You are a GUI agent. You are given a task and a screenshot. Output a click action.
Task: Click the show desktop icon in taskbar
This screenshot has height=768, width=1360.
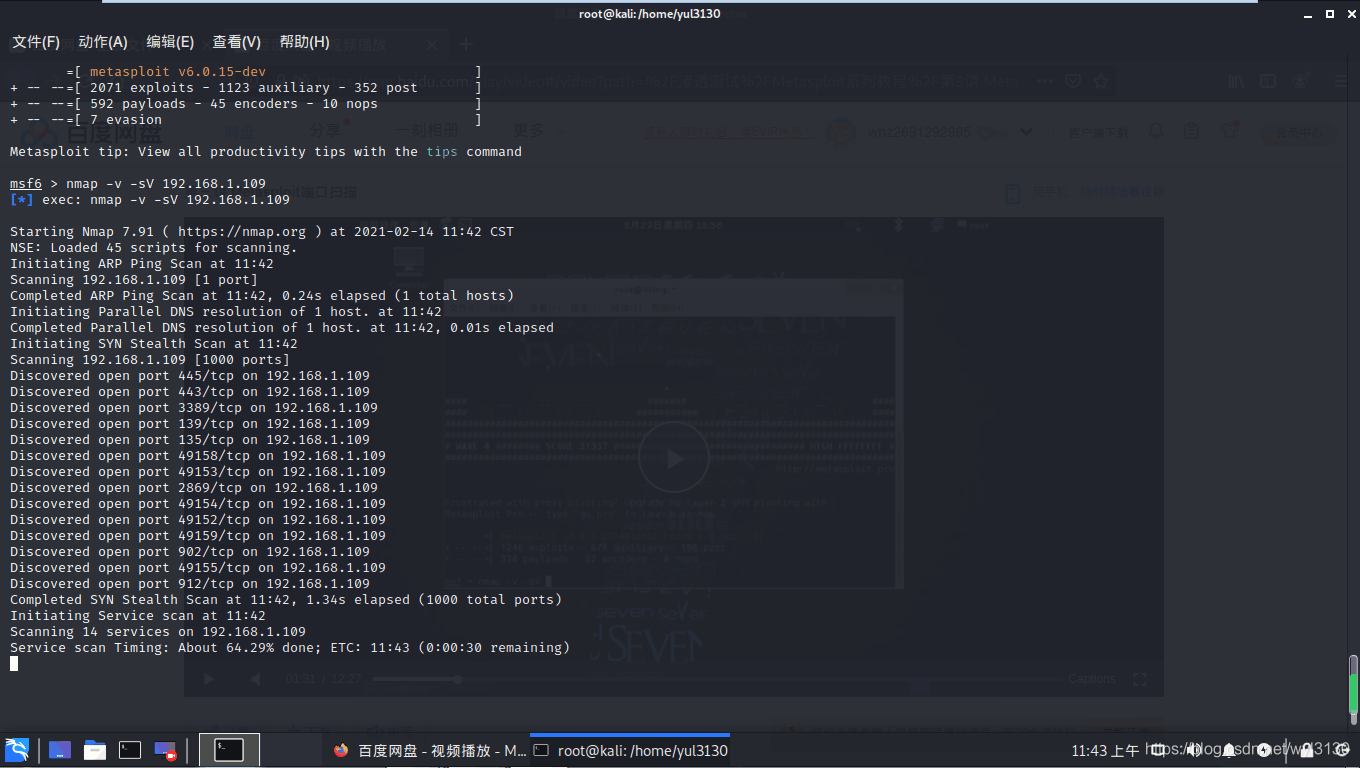(60, 750)
